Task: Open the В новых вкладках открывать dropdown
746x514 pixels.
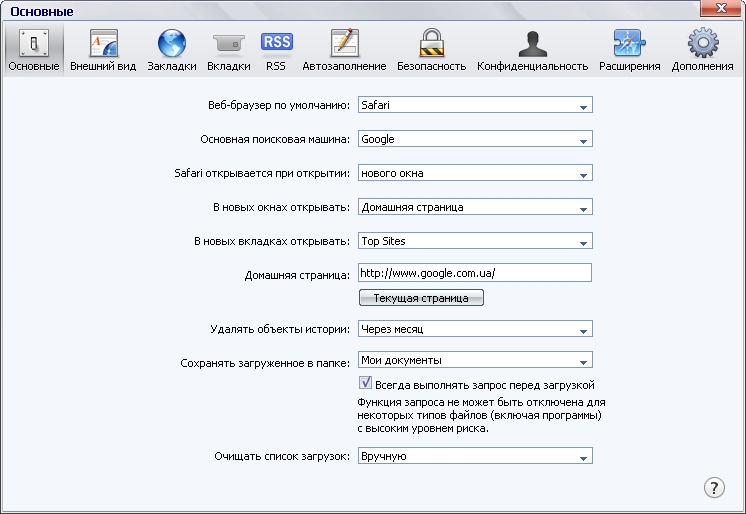Action: pyautogui.click(x=475, y=241)
